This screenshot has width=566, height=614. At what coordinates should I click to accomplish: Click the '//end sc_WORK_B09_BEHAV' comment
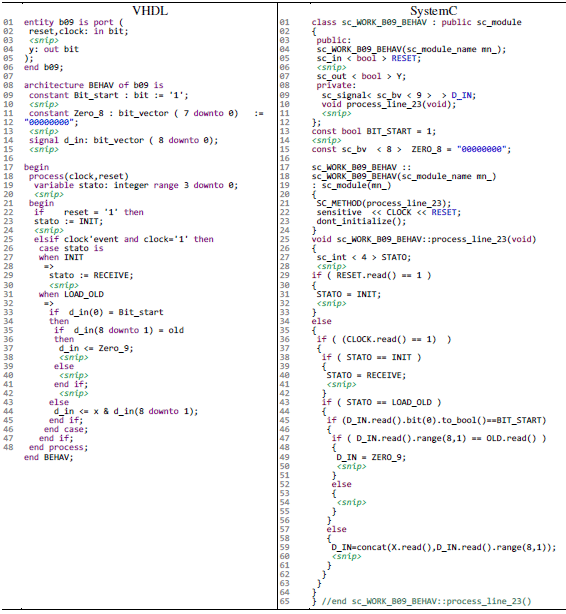(x=426, y=601)
